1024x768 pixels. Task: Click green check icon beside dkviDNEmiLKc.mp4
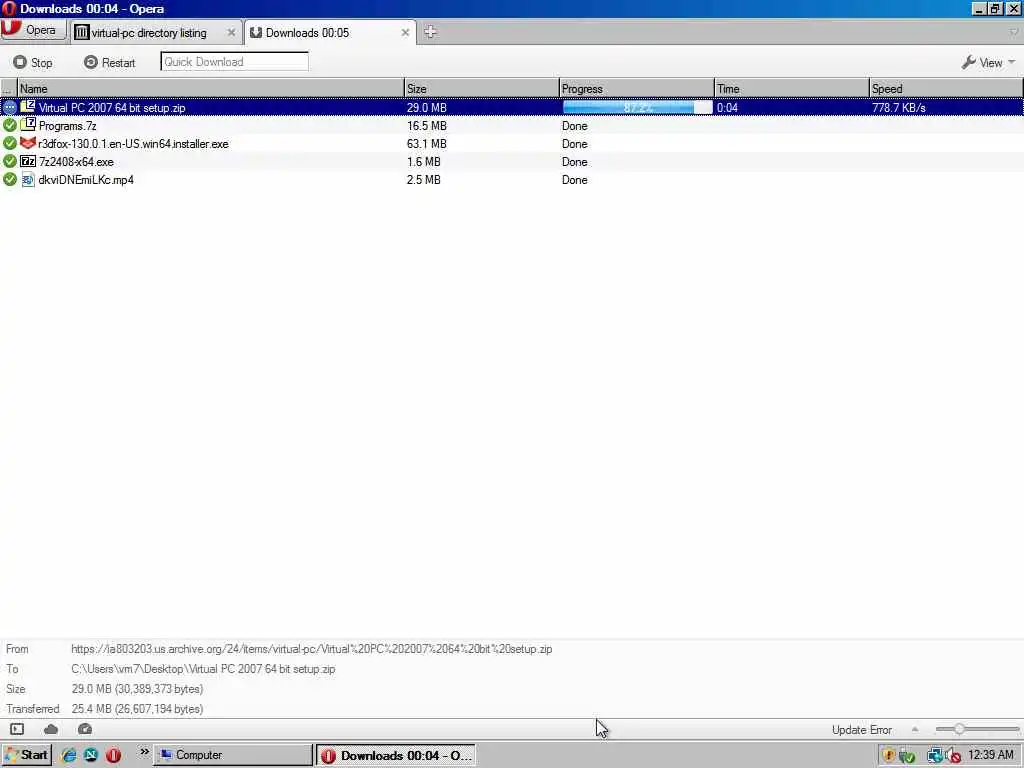point(9,179)
